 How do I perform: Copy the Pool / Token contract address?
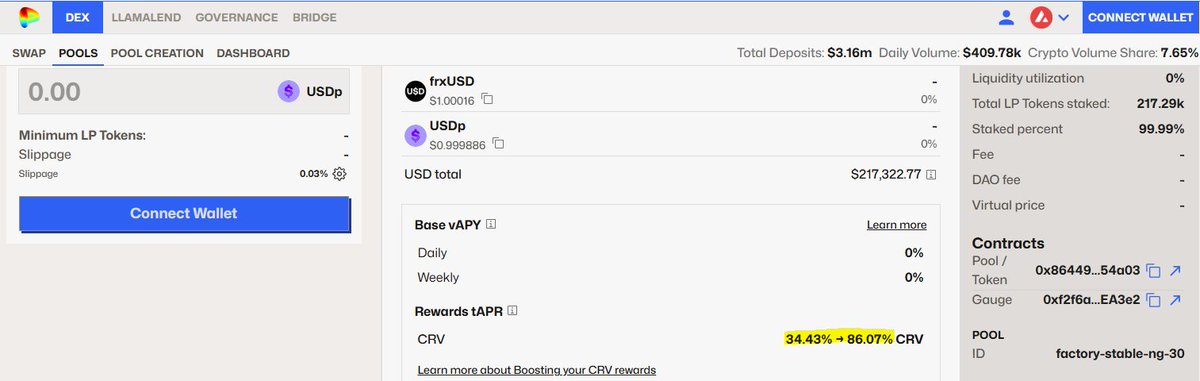(1153, 271)
